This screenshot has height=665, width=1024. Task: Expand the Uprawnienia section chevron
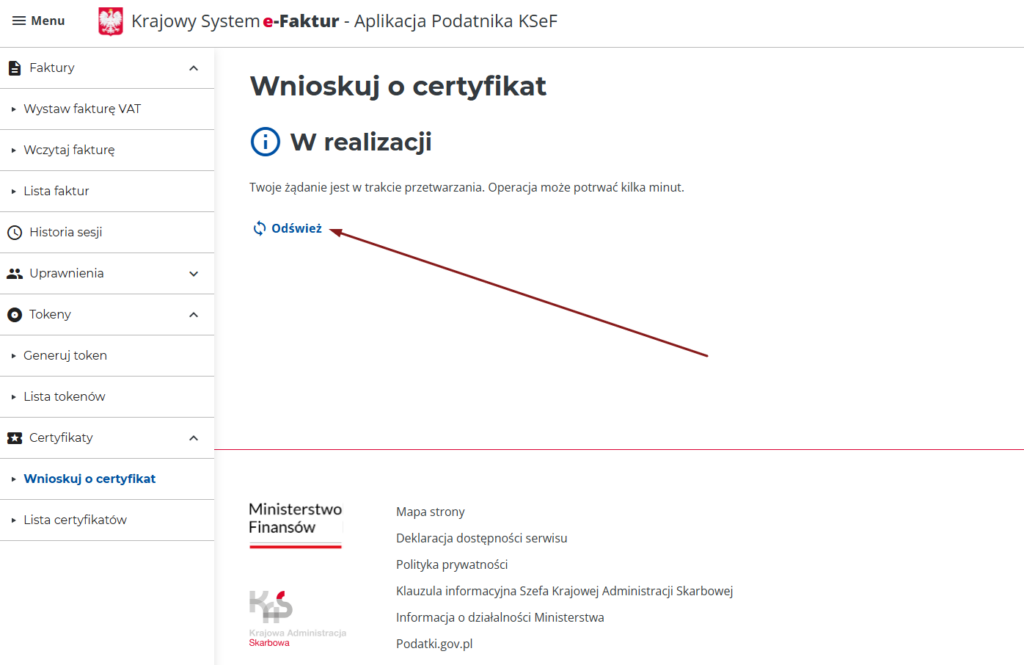click(194, 273)
